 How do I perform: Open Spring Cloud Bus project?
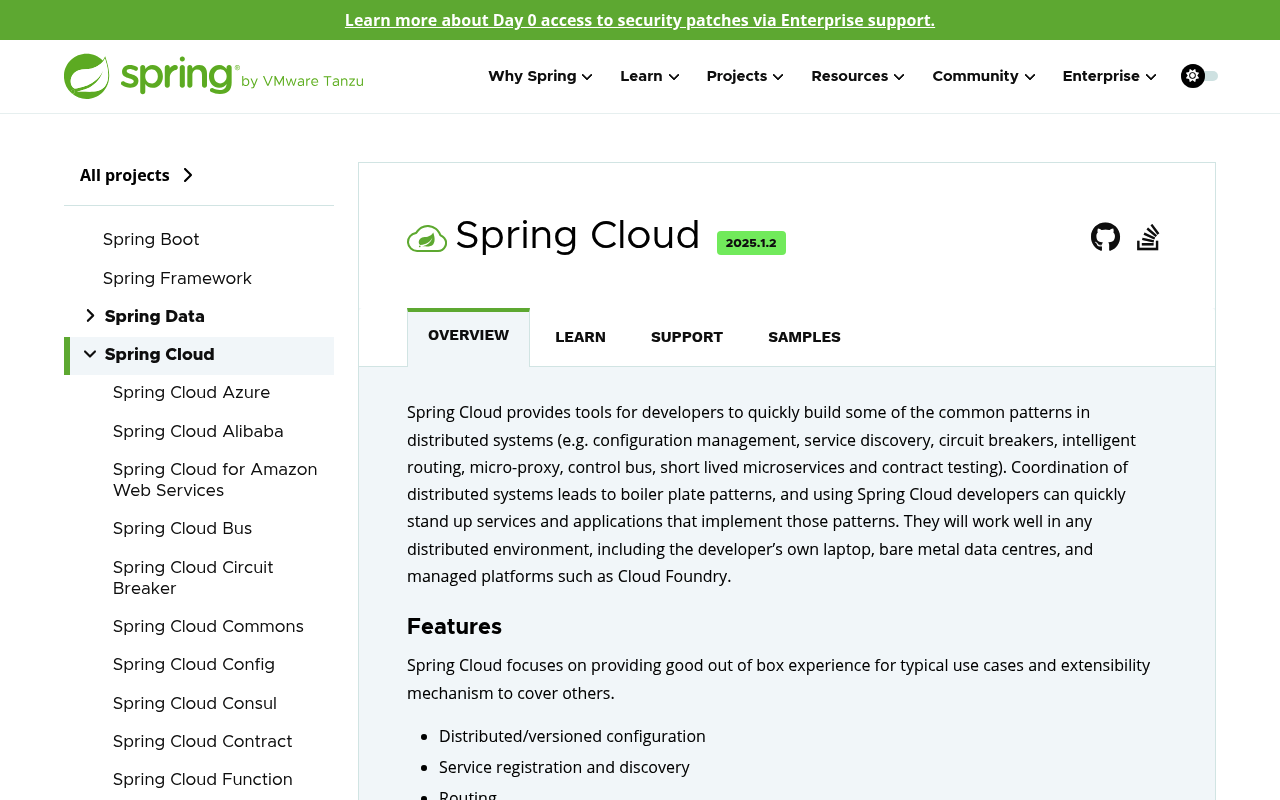pos(182,528)
